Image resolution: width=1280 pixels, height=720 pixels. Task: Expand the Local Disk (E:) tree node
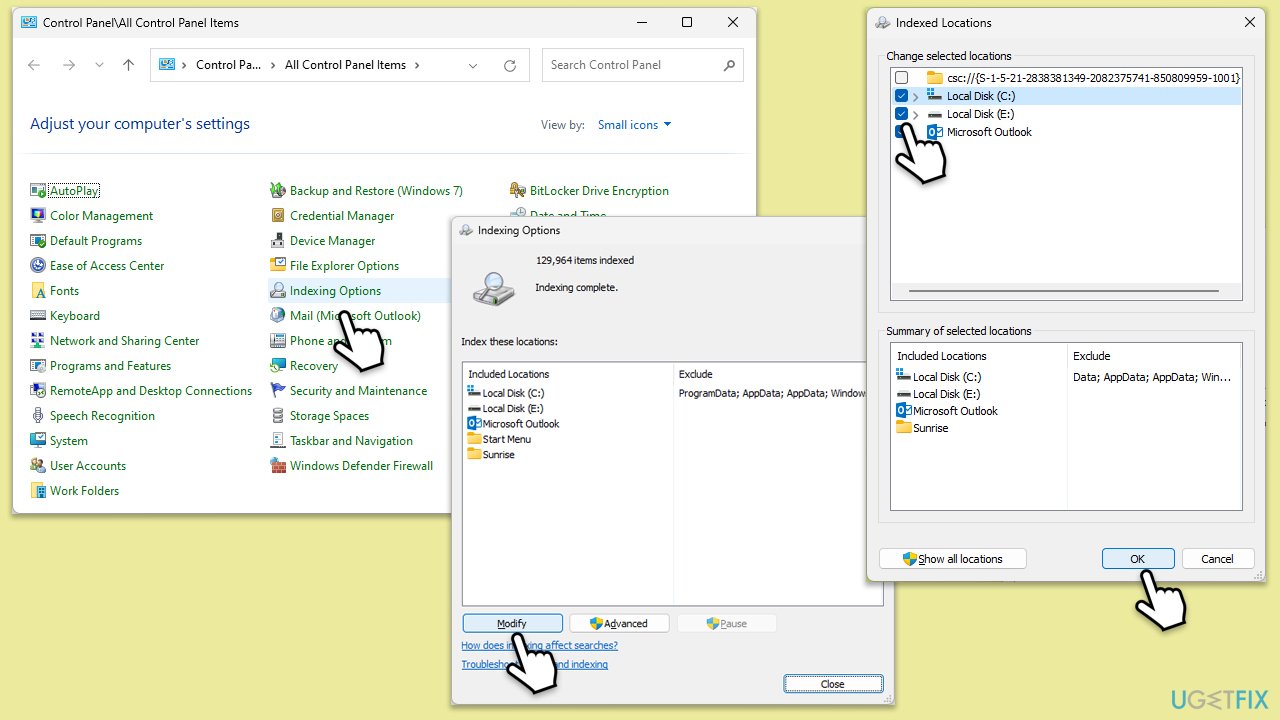pos(916,114)
